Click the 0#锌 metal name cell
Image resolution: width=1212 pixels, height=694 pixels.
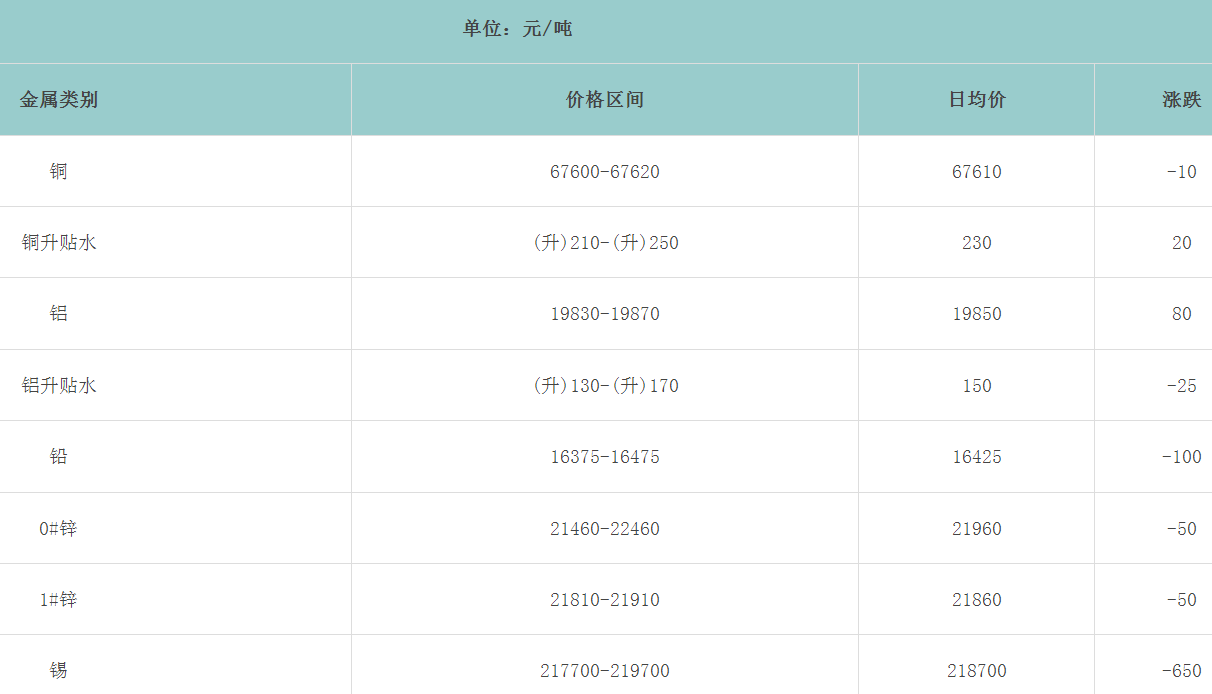click(58, 529)
